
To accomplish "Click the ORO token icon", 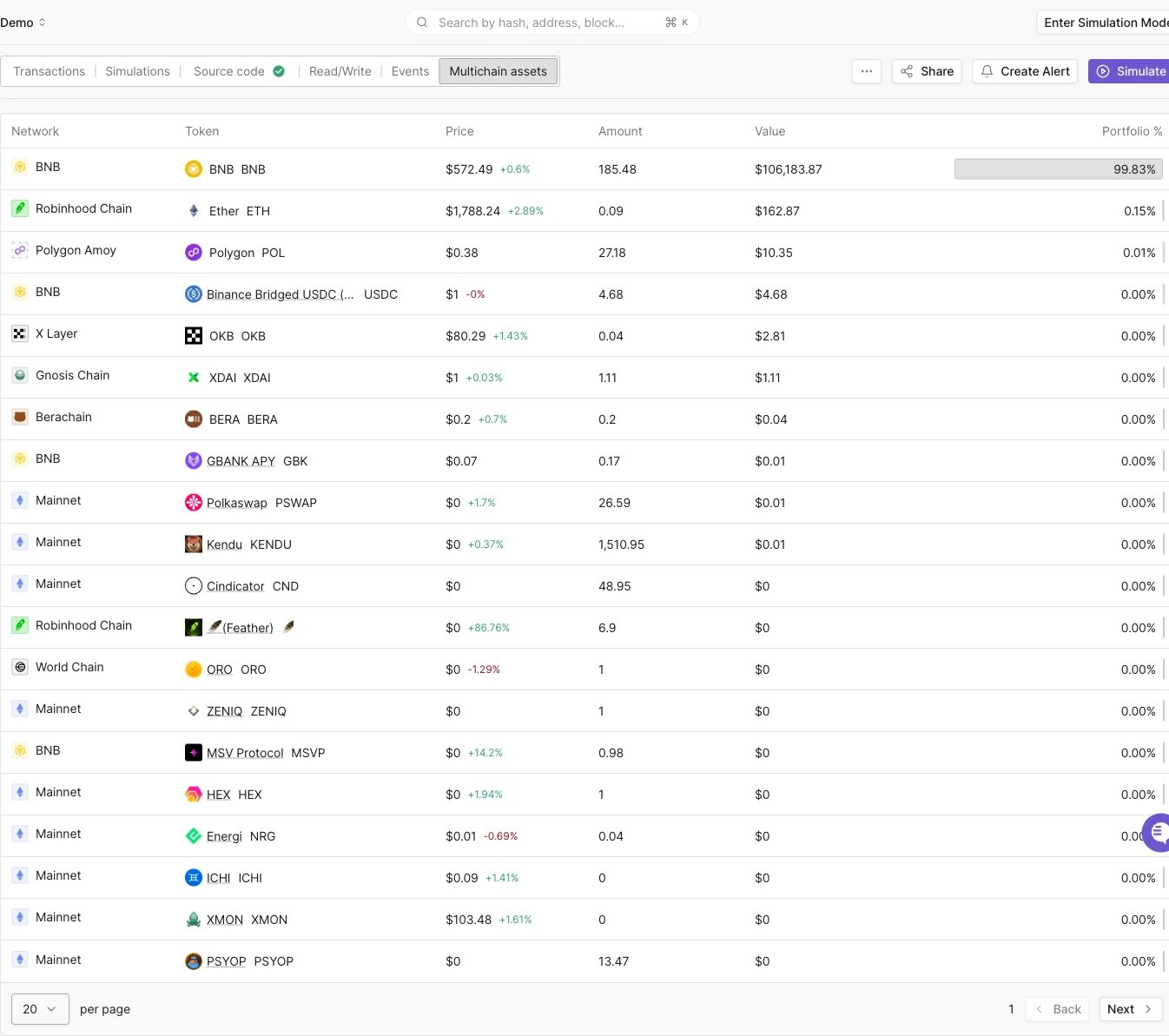I will pyautogui.click(x=194, y=670).
